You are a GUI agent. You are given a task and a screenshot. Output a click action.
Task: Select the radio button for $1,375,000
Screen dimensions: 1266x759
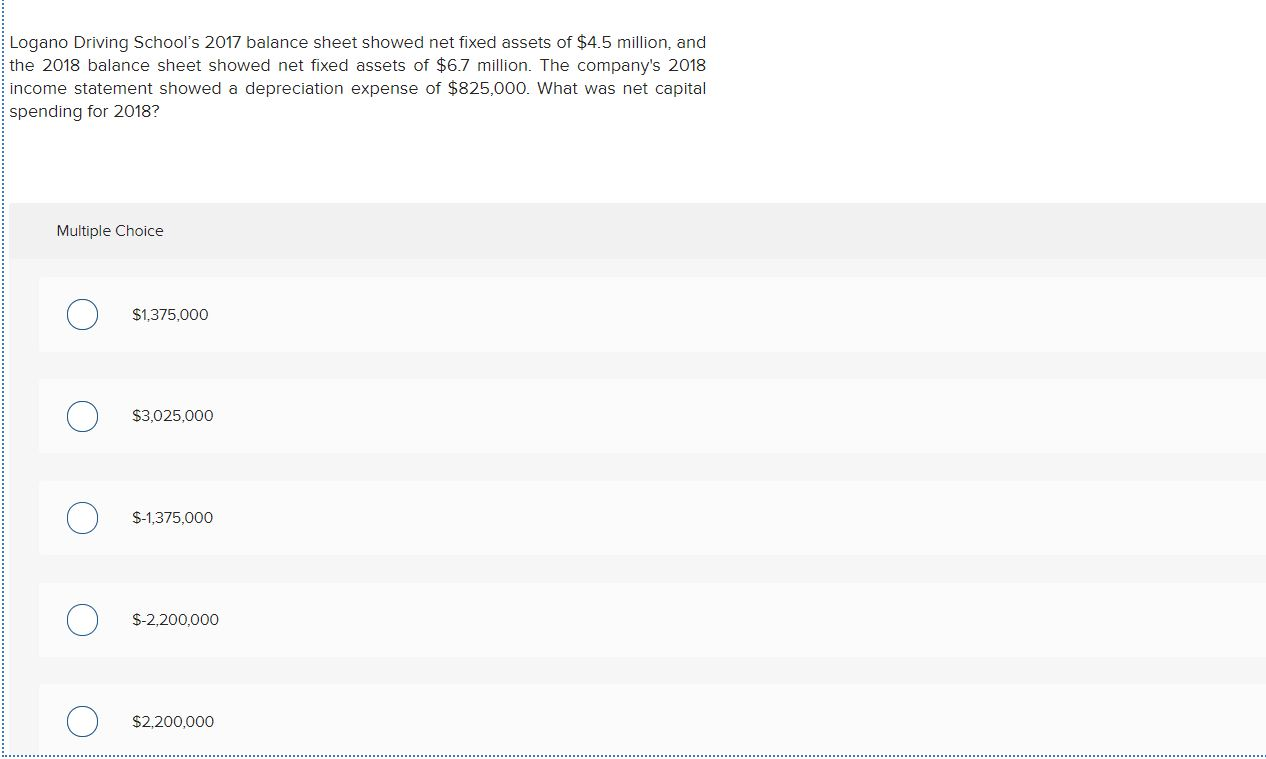point(83,314)
